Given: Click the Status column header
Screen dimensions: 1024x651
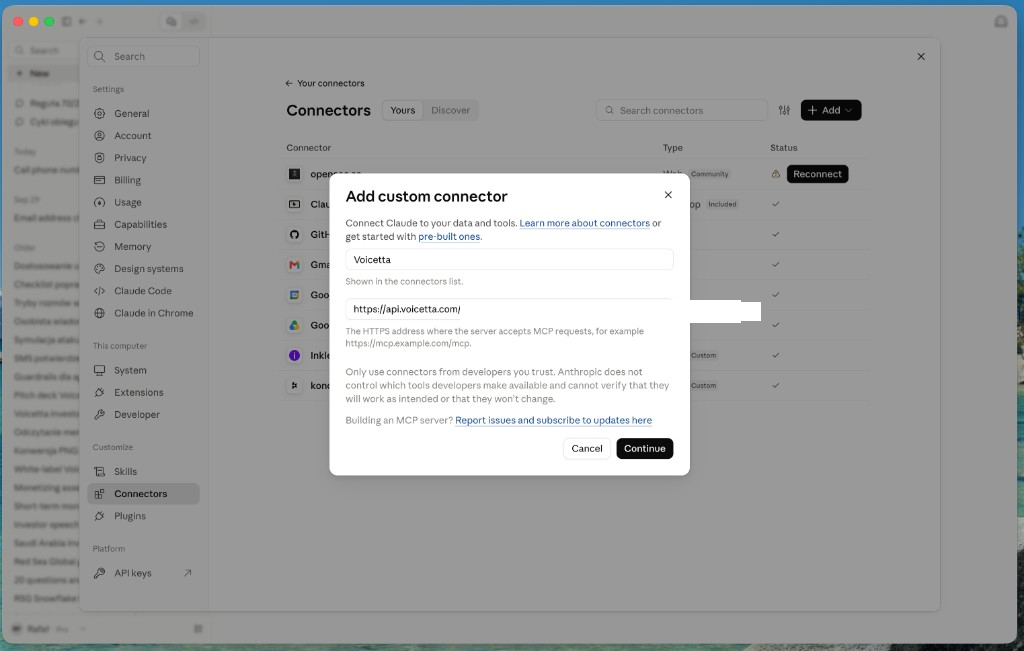Looking at the screenshot, I should (784, 148).
